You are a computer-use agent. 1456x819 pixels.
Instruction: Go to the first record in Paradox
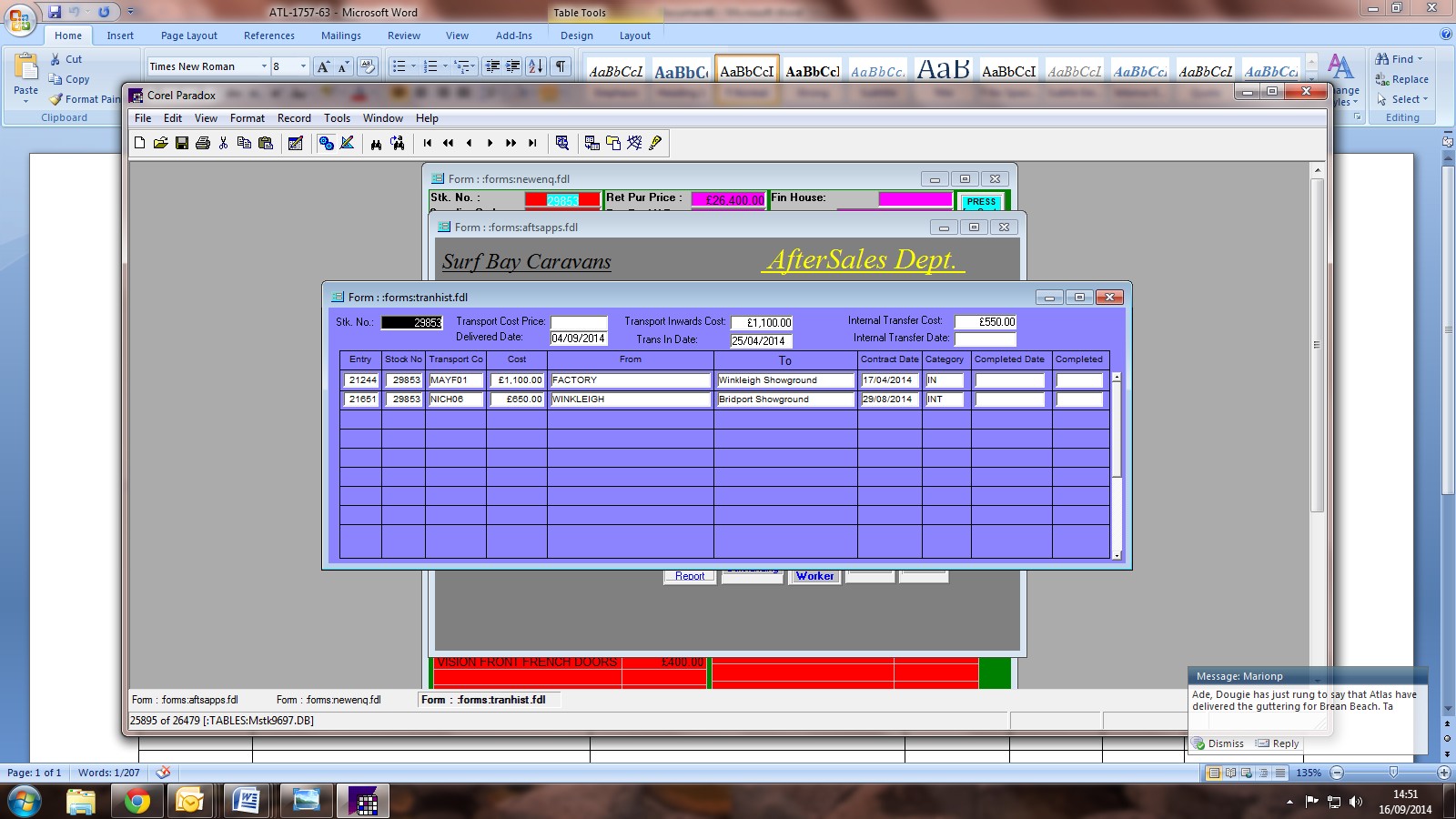[x=427, y=143]
